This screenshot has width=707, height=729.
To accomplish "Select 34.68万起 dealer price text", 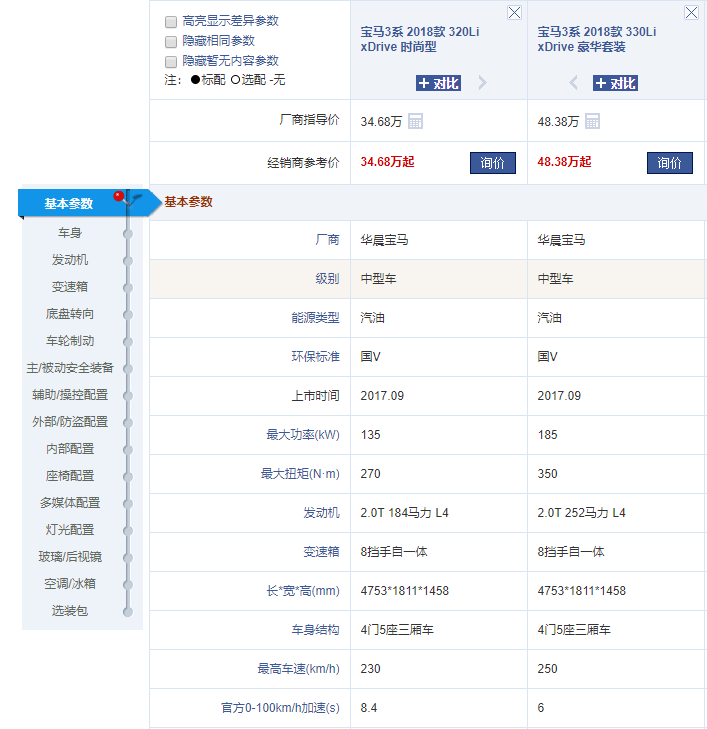I will (x=387, y=162).
